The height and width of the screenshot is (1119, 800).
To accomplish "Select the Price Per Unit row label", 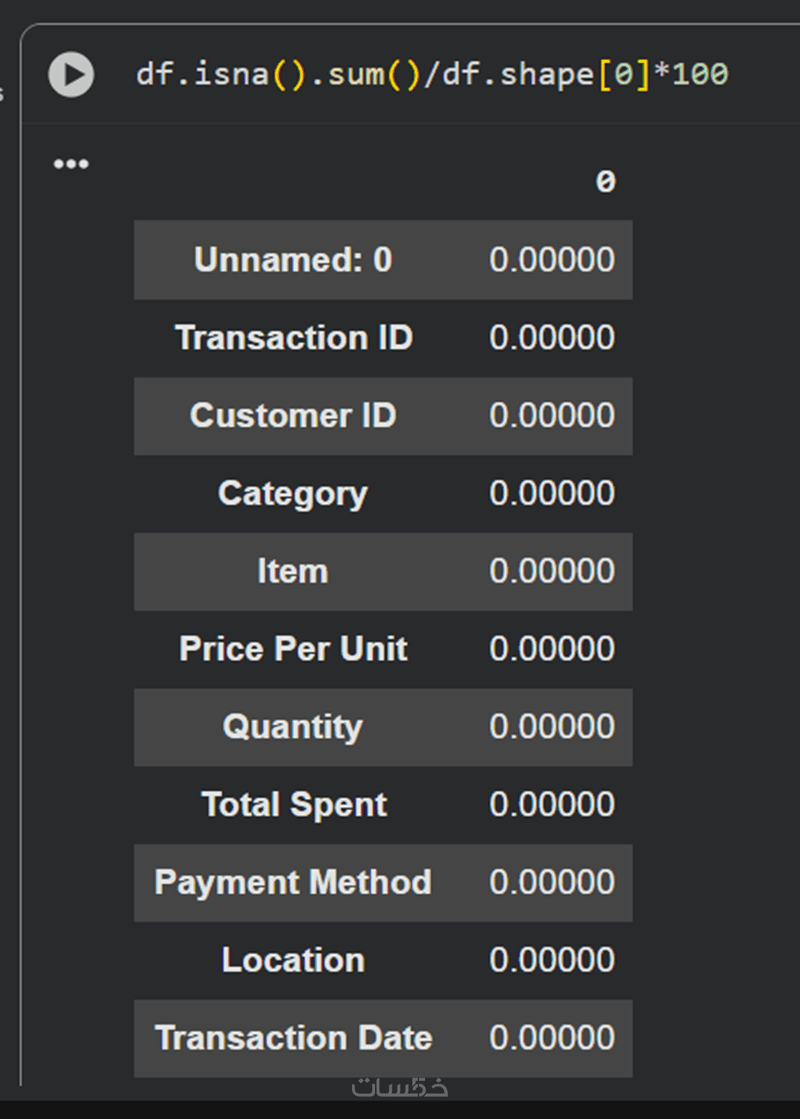I will coord(293,649).
